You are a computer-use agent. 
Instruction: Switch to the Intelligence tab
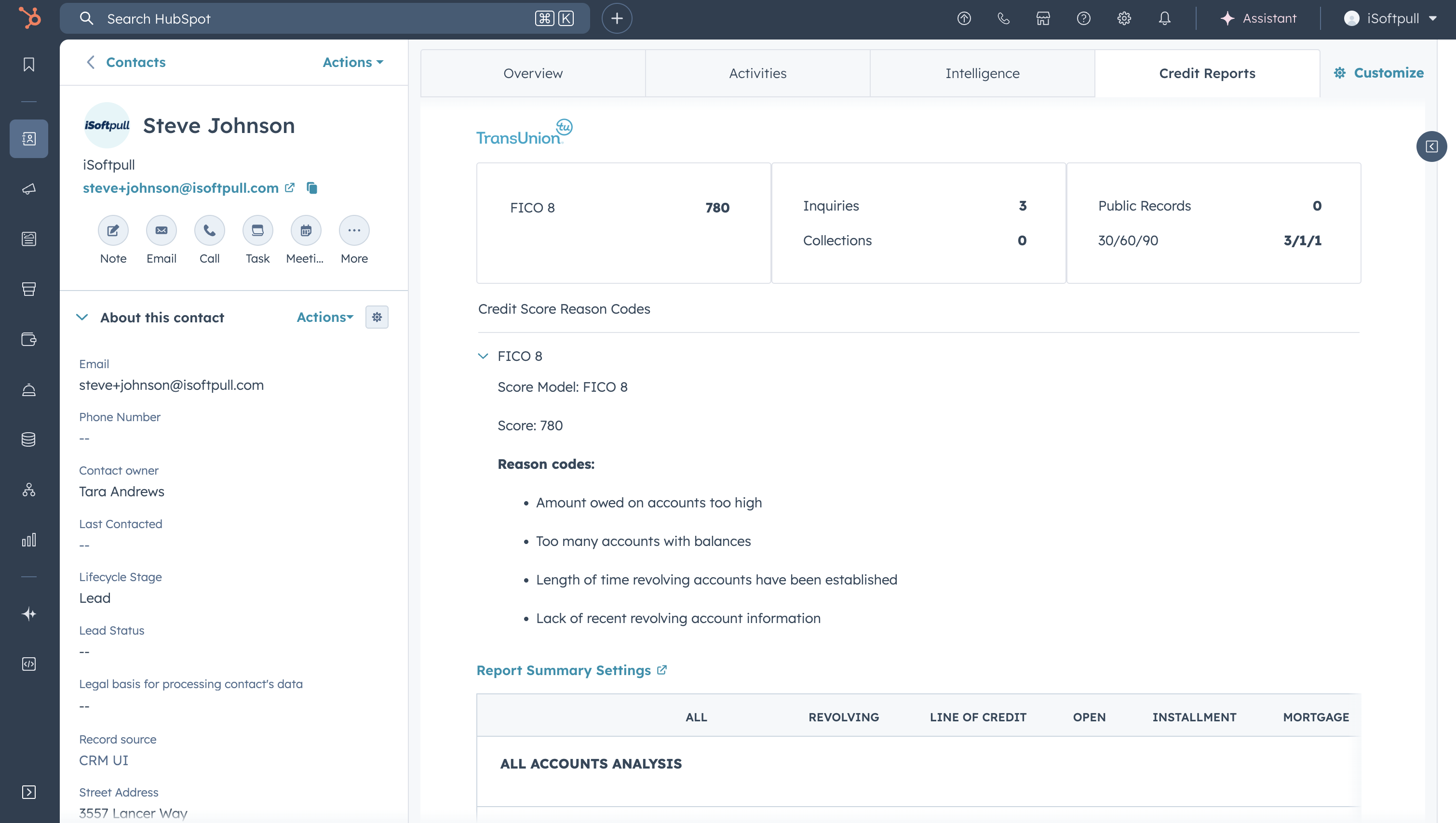pyautogui.click(x=982, y=73)
